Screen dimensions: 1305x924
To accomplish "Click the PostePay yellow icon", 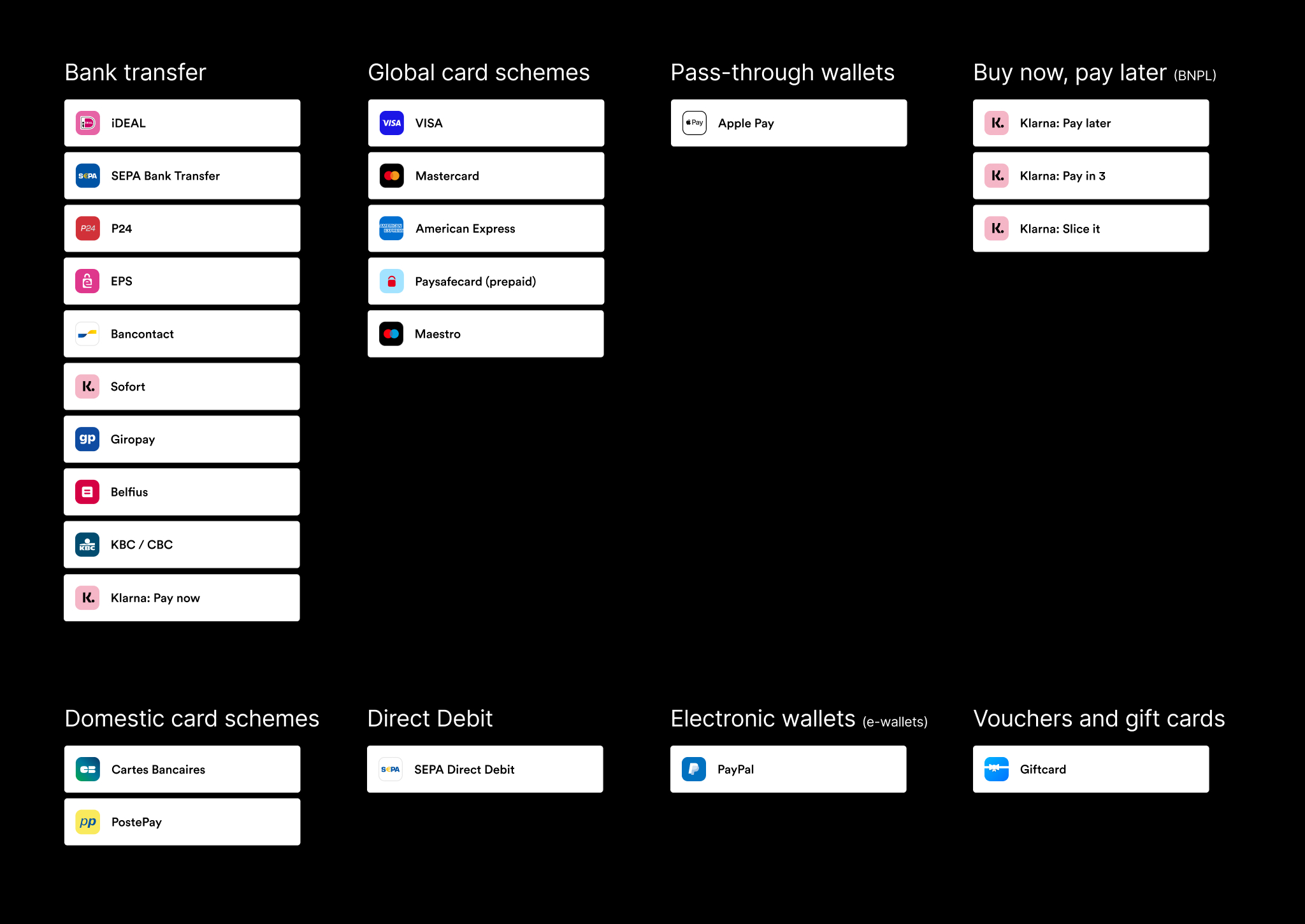I will (x=88, y=822).
